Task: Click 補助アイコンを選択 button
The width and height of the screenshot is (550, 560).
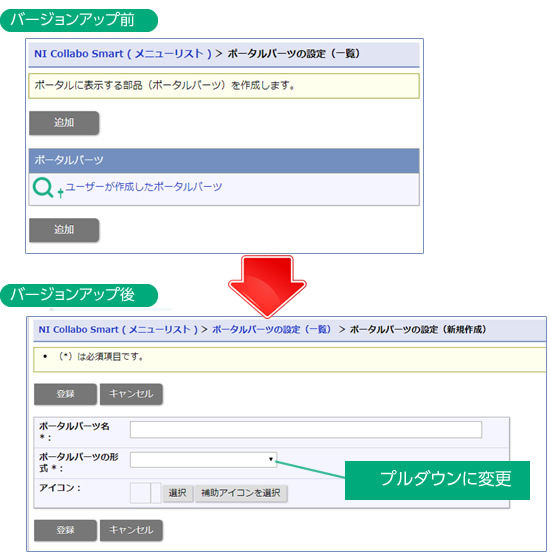Action: pos(241,493)
